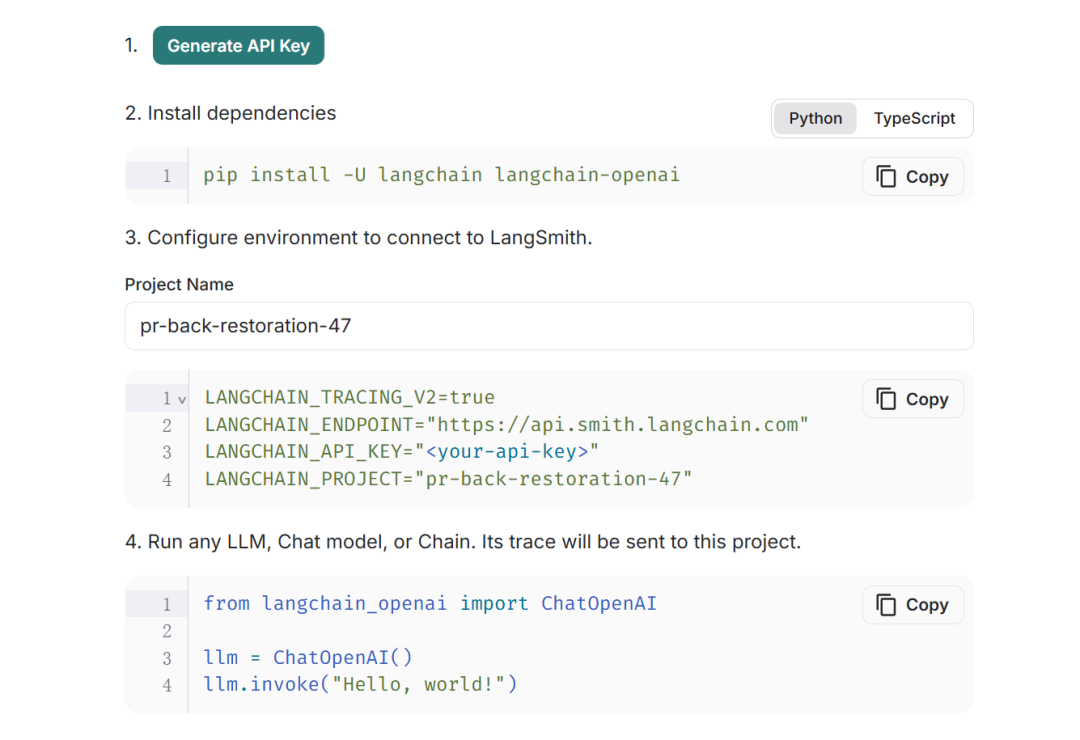Viewport: 1080px width, 740px height.
Task: Copy the ChatOpenAI Python code snippet
Action: tap(913, 604)
